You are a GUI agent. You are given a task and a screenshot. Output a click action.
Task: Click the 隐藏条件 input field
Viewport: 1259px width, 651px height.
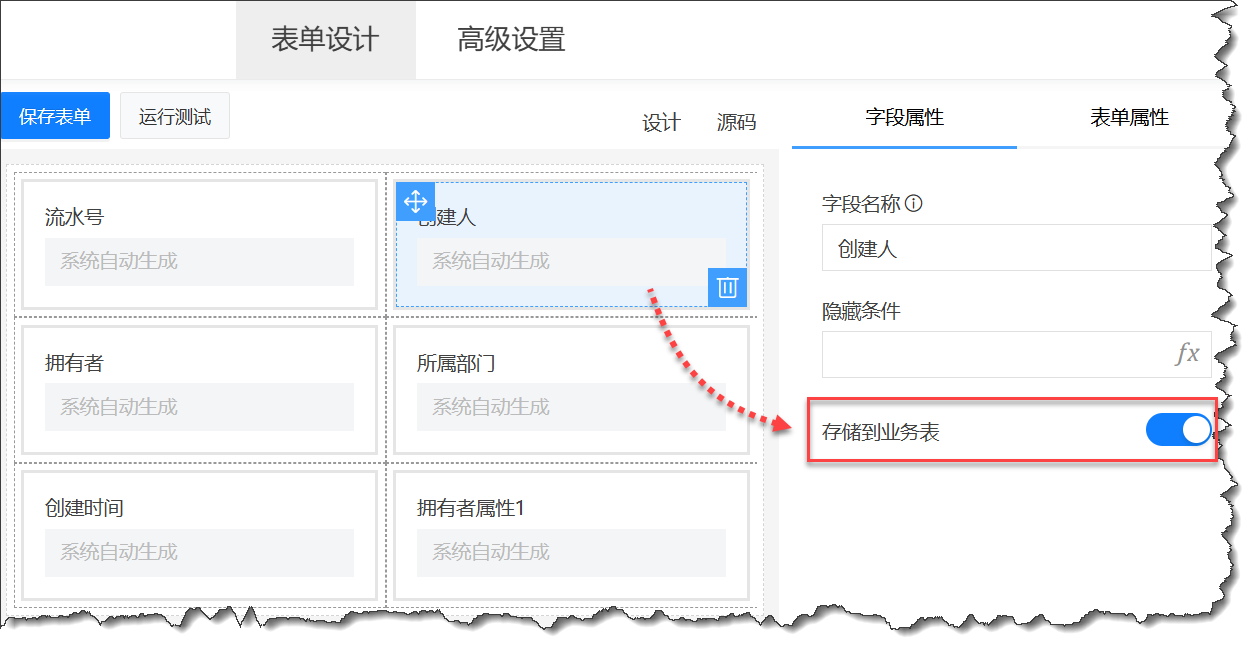pyautogui.click(x=1000, y=355)
